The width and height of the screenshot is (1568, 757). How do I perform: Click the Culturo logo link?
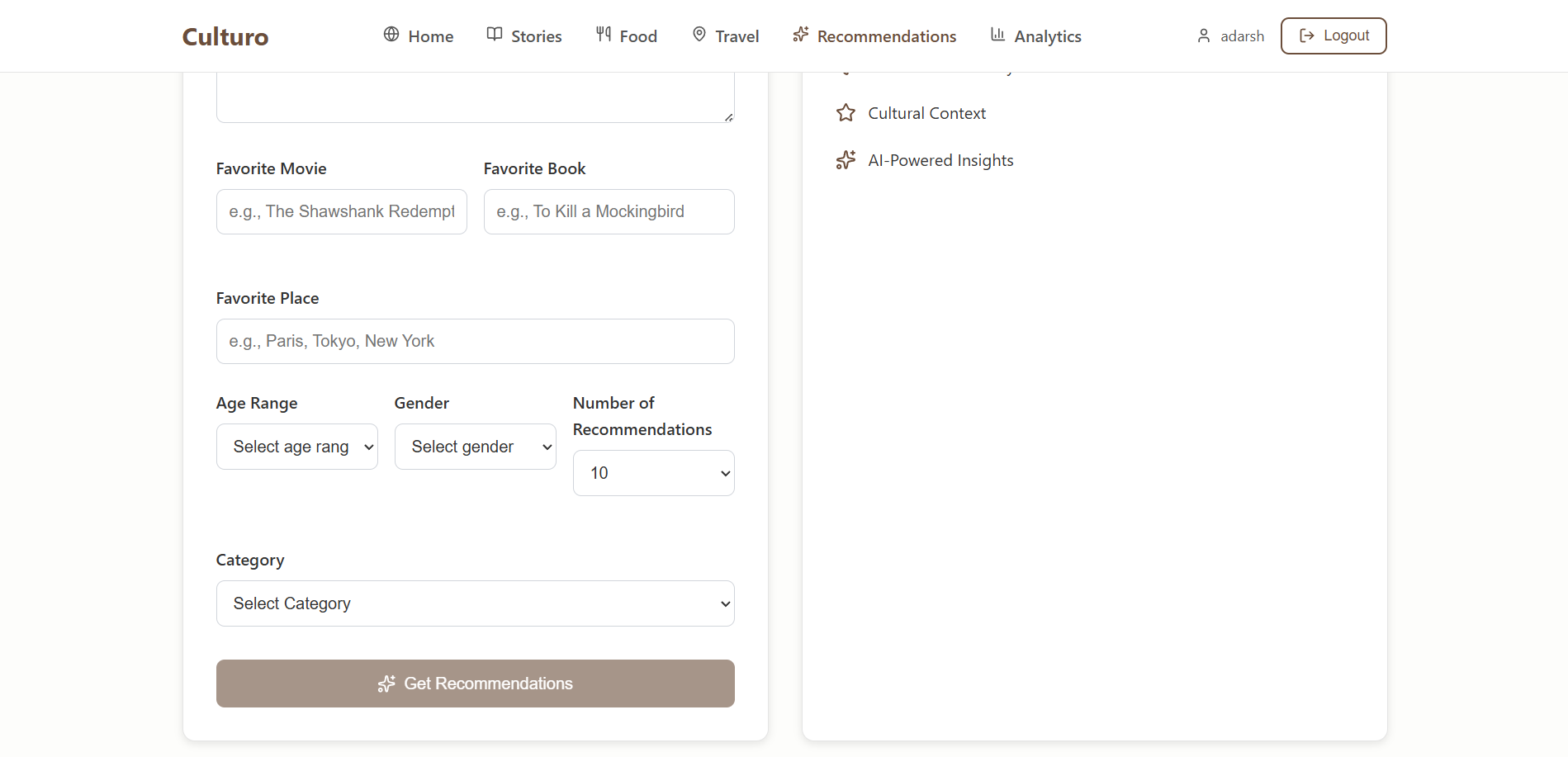(225, 37)
